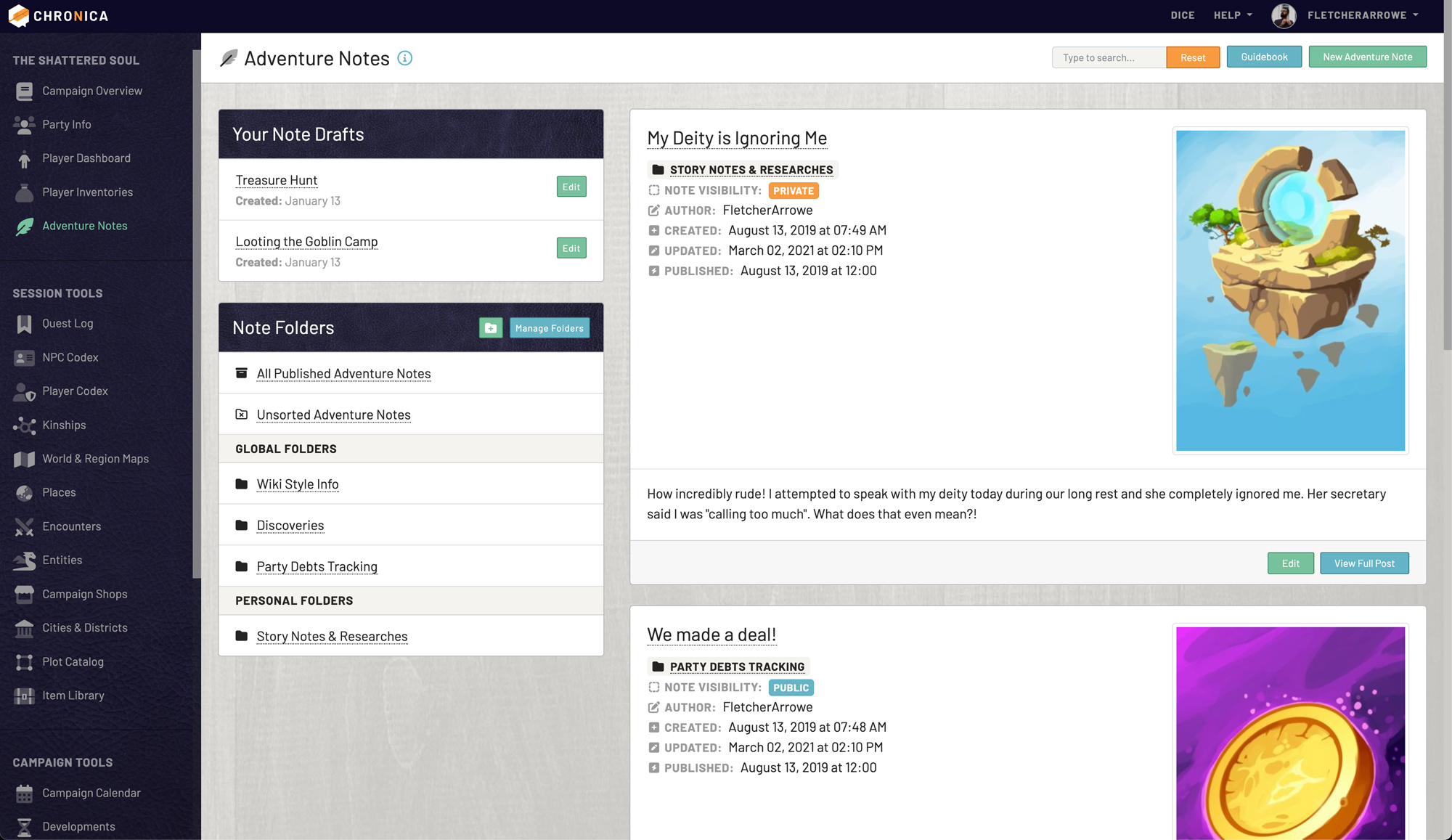Click the green add folder icon
The width and height of the screenshot is (1452, 840).
[x=491, y=328]
